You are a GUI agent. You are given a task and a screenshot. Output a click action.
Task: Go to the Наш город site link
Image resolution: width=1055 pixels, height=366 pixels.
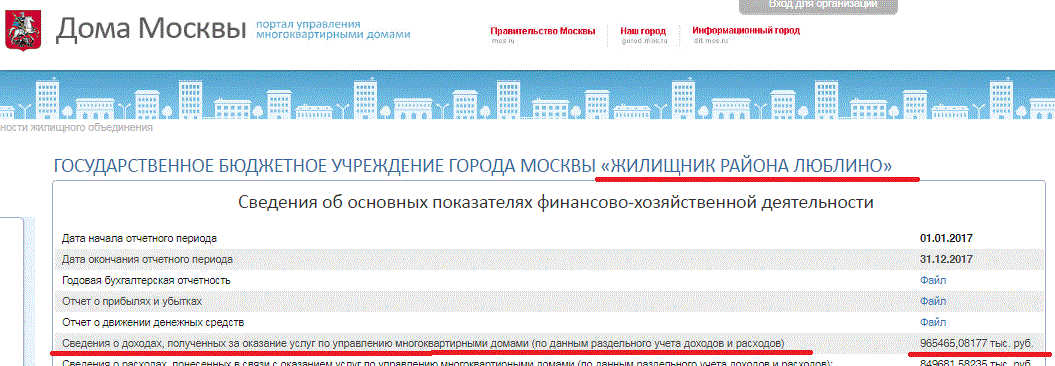tap(643, 31)
